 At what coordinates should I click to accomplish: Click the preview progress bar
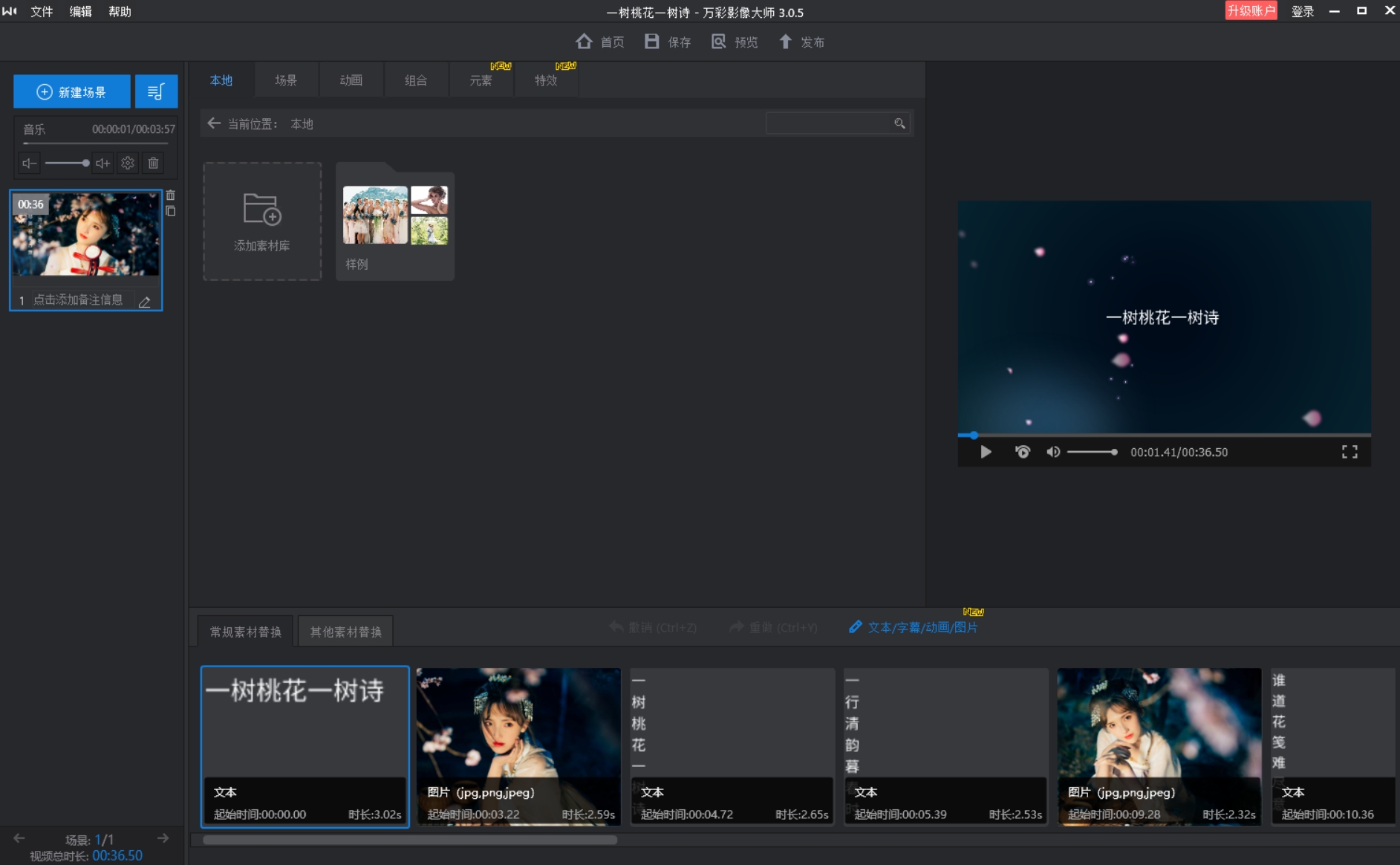coord(1164,435)
